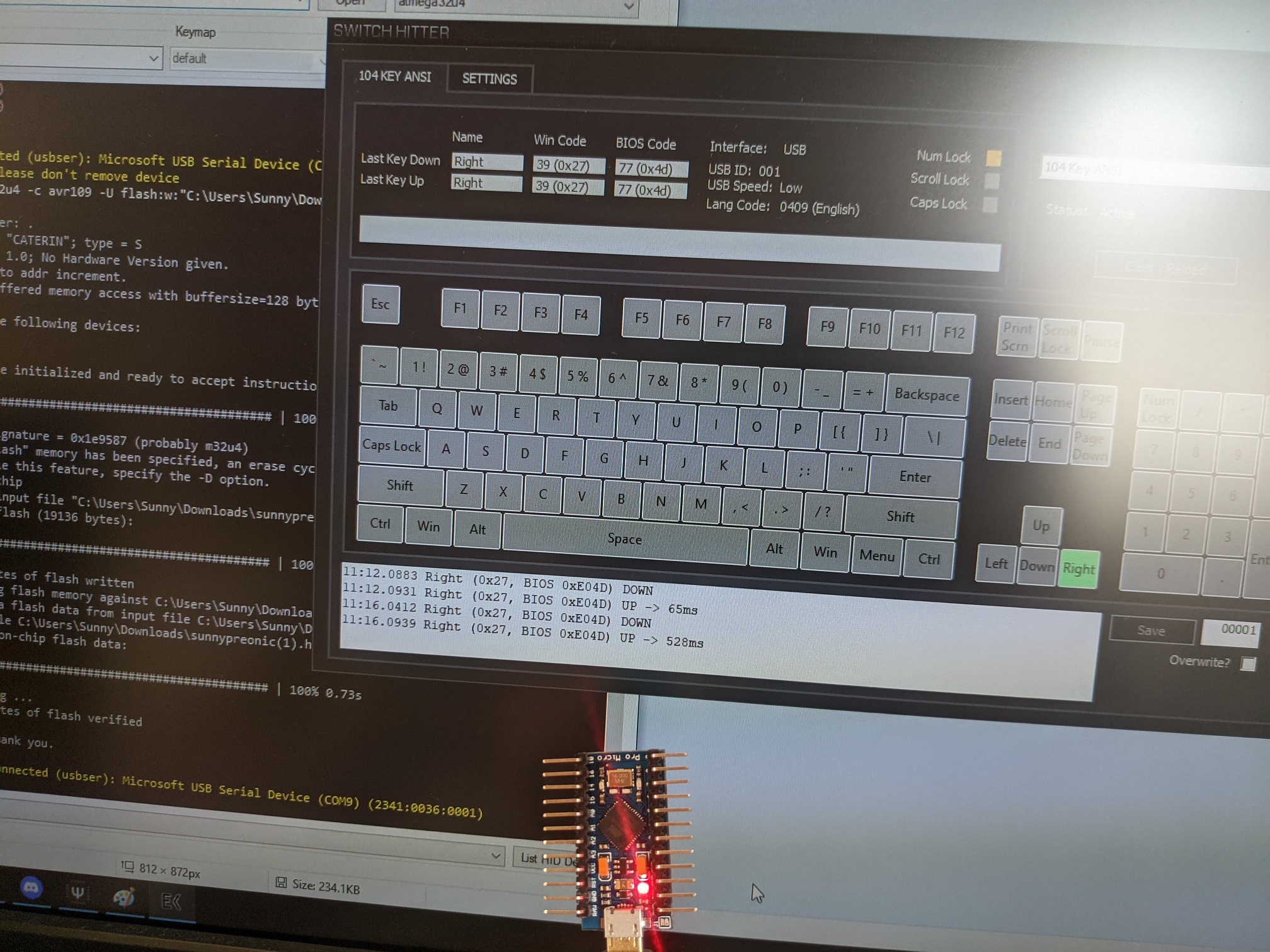The width and height of the screenshot is (1270, 952).
Task: Click the Print Scrn key tile
Action: (x=1017, y=337)
